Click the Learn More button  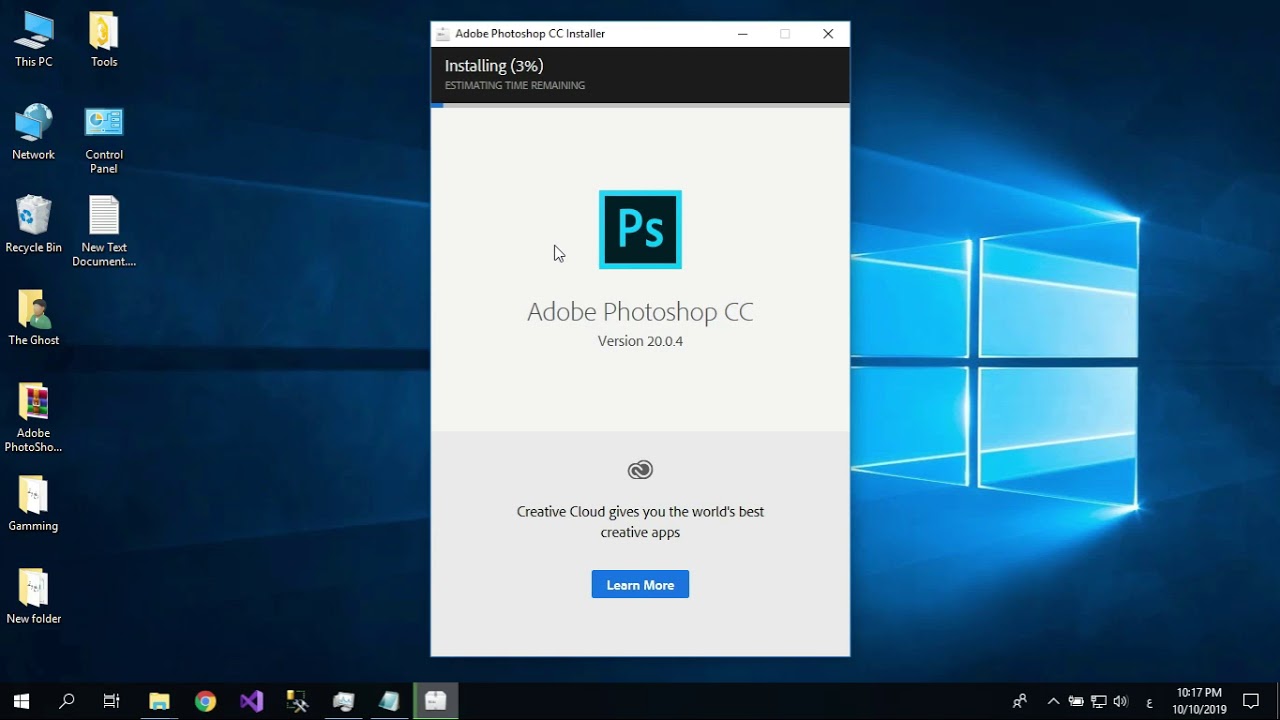pos(640,585)
